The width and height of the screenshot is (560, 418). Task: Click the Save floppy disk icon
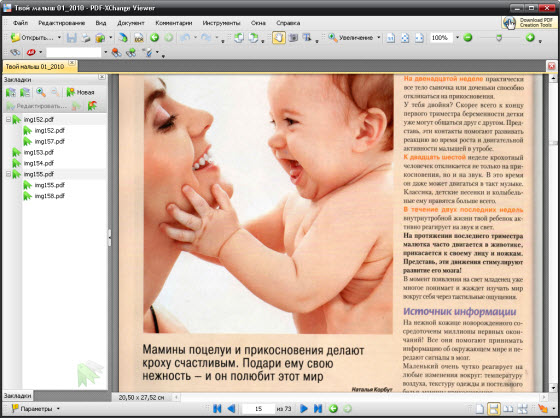(72, 38)
